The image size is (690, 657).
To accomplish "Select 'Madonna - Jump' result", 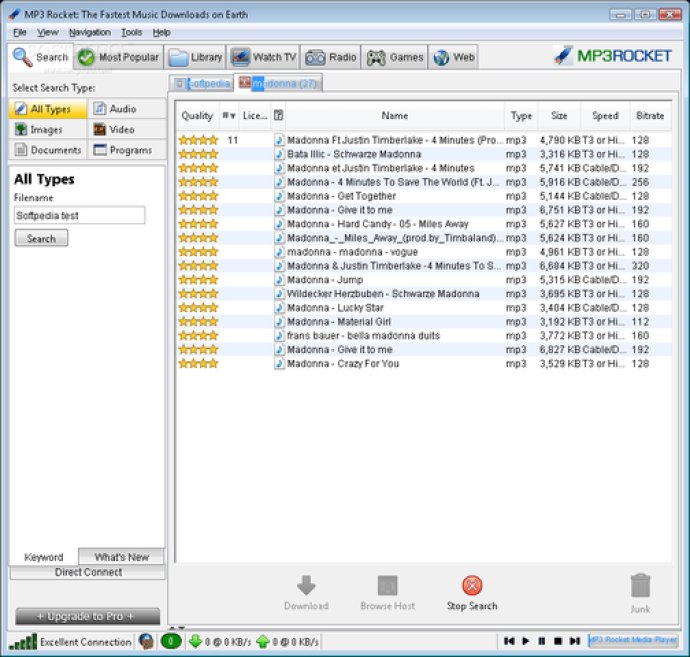I will (424, 280).
